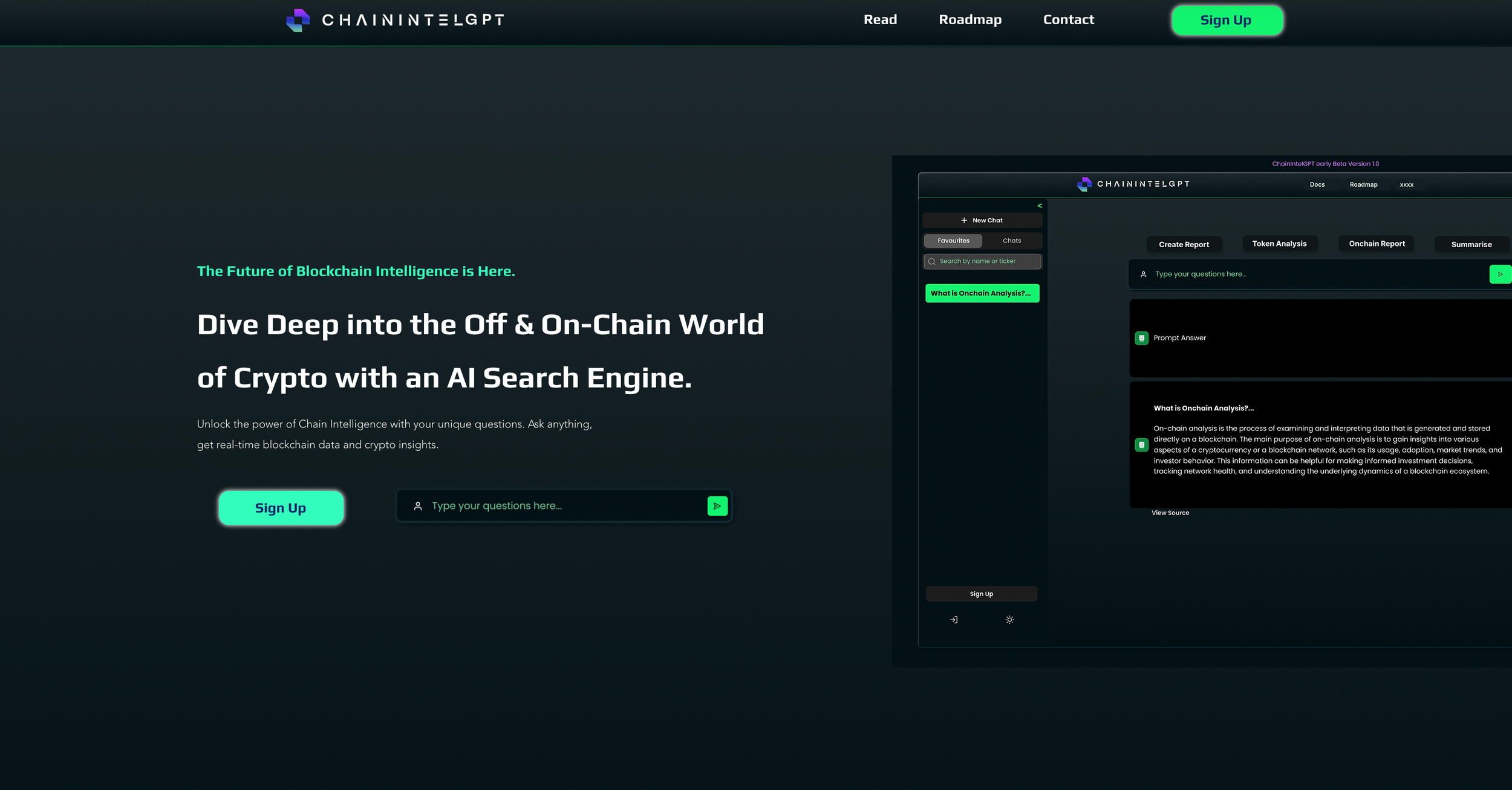Click the ChainIntelGPT logo in top navbar
This screenshot has width=1512, height=790.
pyautogui.click(x=395, y=20)
